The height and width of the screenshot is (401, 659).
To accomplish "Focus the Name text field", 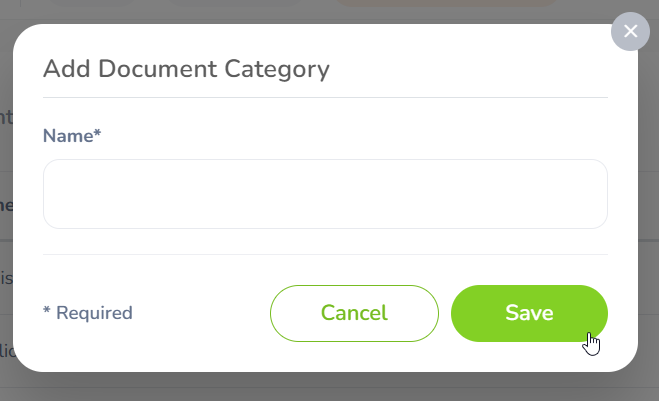I will coord(325,194).
